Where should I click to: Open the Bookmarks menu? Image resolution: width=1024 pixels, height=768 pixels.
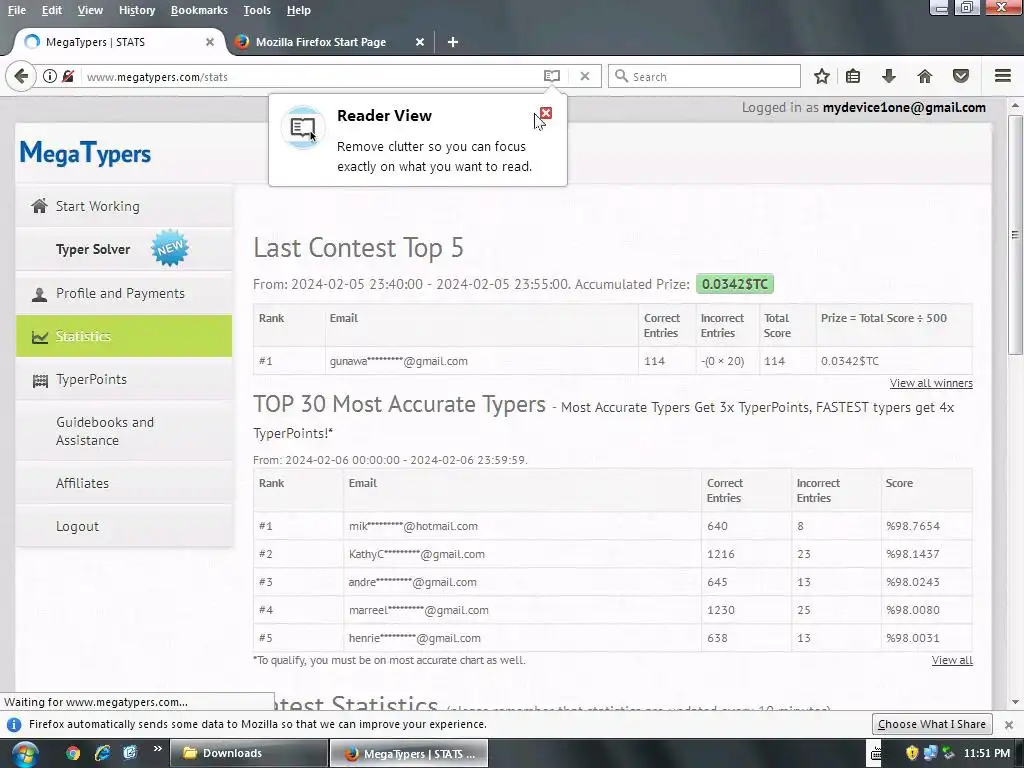tap(199, 10)
